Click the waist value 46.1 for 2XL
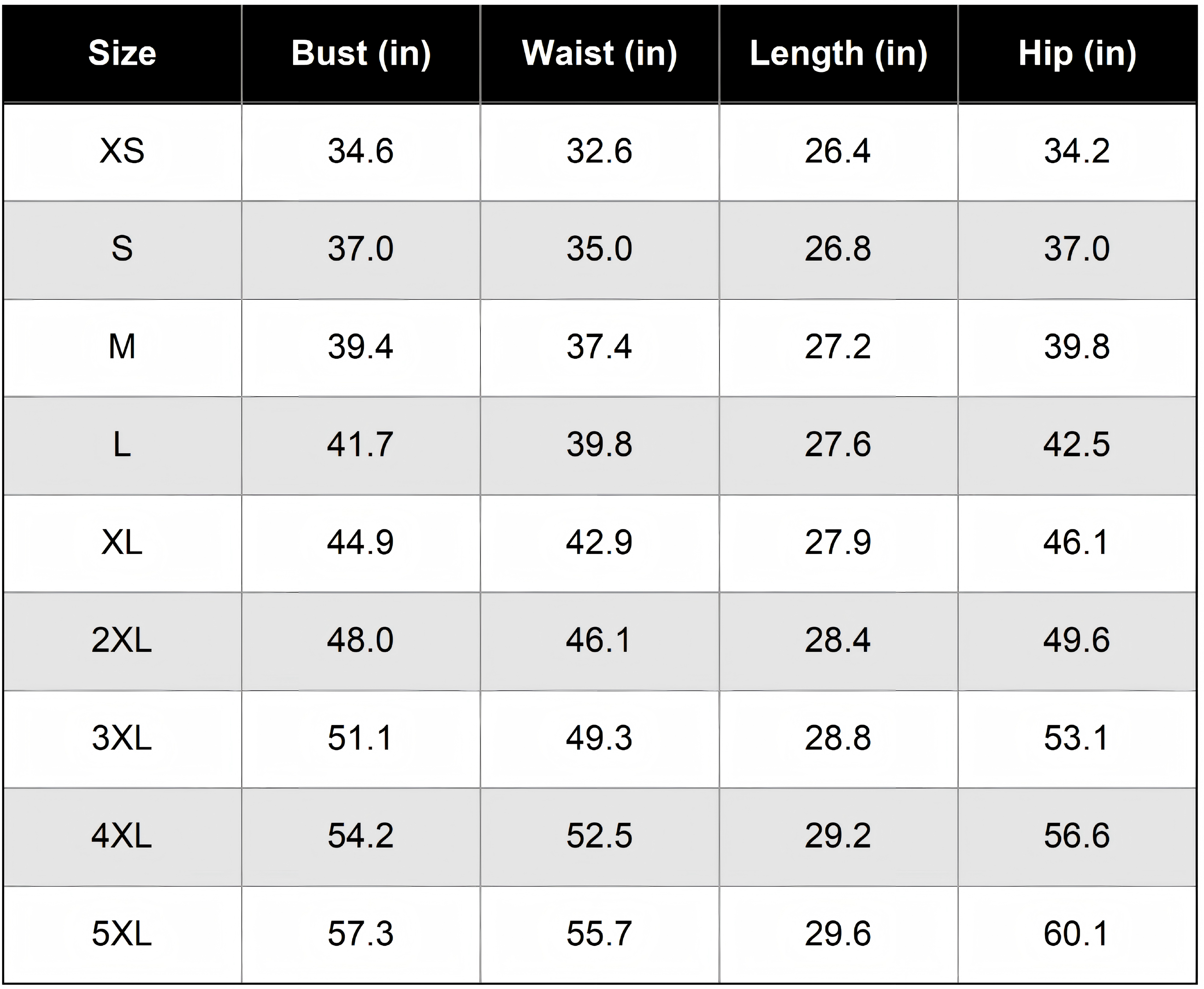Viewport: 1204px width, 989px height. click(x=599, y=640)
